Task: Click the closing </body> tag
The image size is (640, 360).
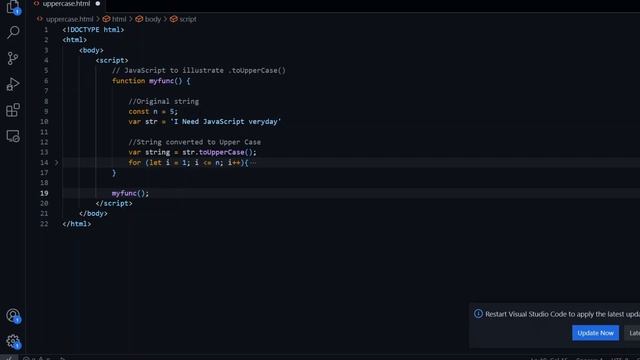Action: click(x=93, y=214)
